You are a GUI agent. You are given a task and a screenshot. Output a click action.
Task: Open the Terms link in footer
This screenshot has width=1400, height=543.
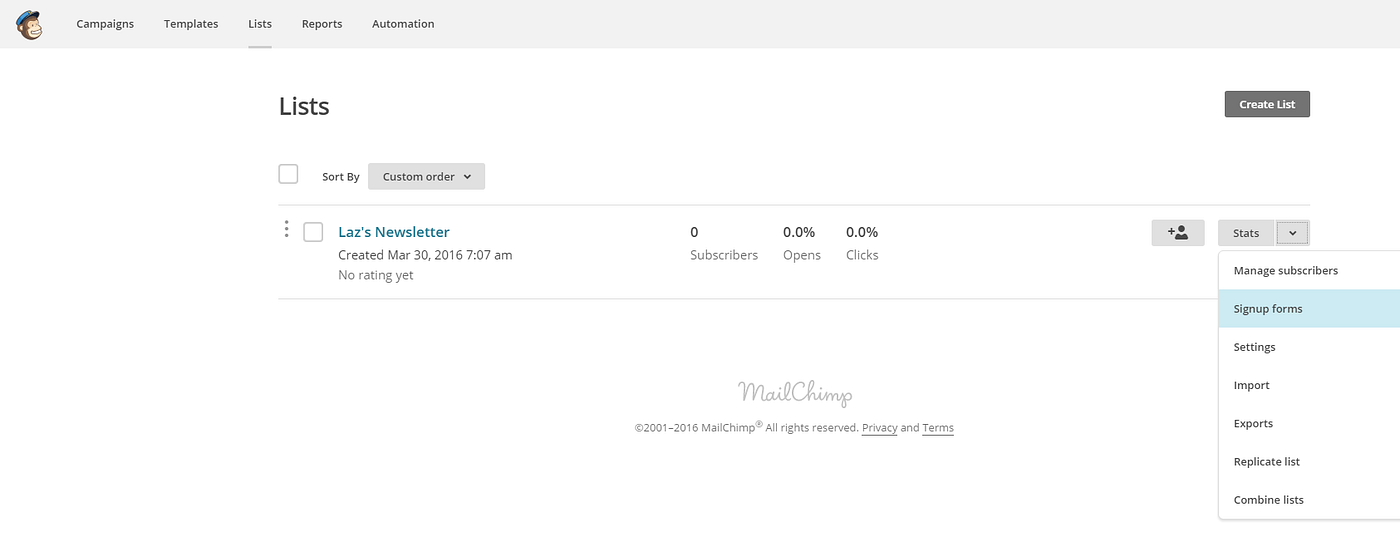(x=938, y=428)
